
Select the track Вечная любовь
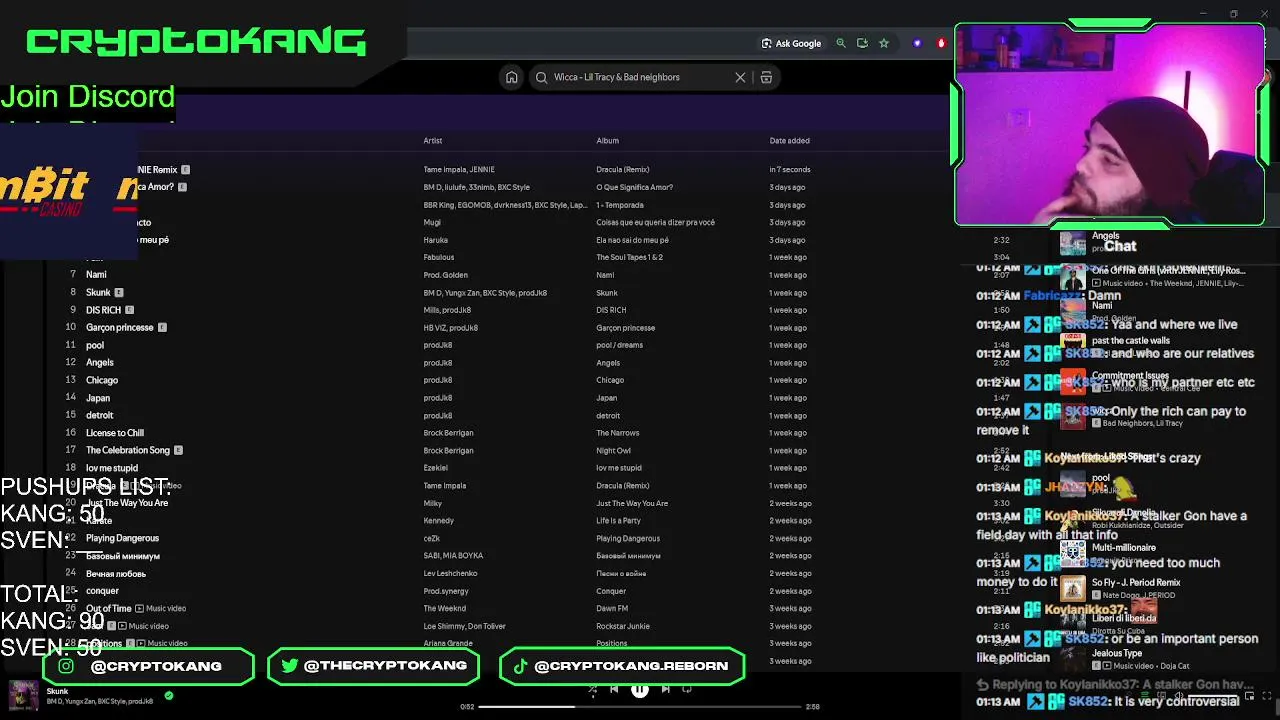point(116,574)
